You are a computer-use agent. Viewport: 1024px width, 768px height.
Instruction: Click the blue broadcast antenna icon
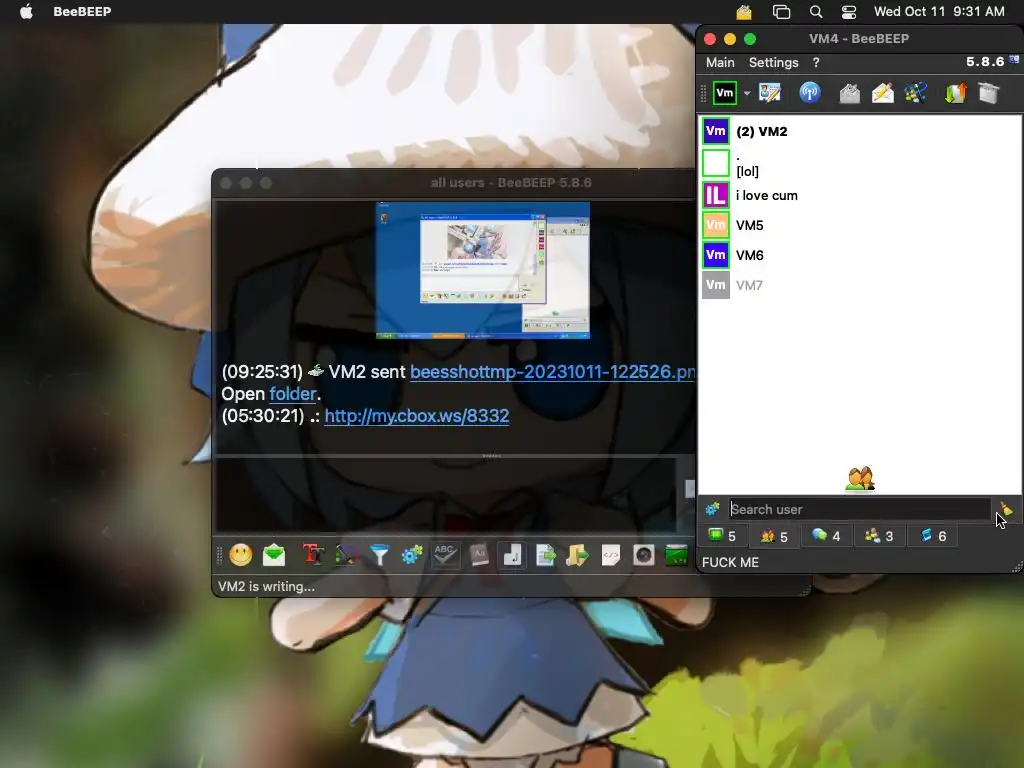(x=810, y=93)
